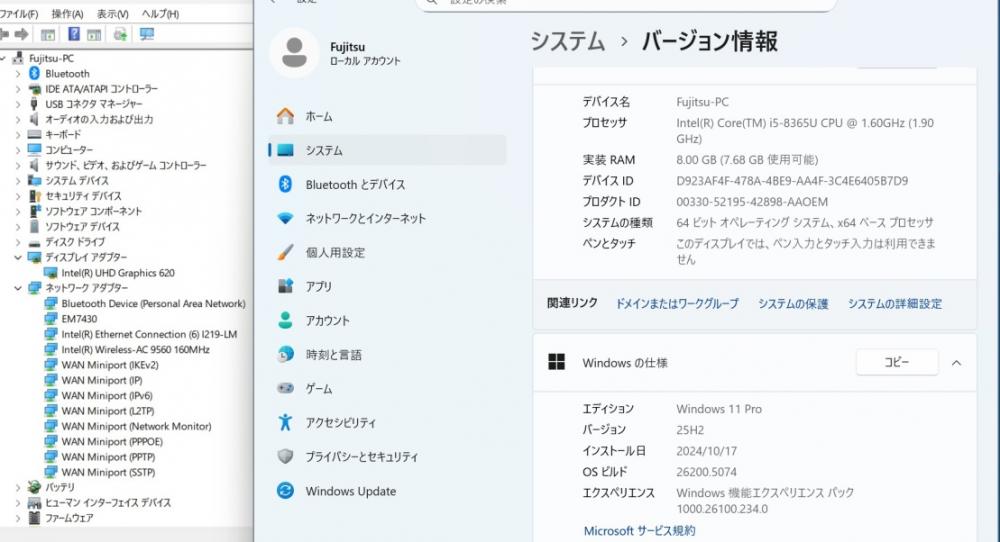Select the EM7430 network adapter
Screen dimensions: 1000x542
click(79, 319)
